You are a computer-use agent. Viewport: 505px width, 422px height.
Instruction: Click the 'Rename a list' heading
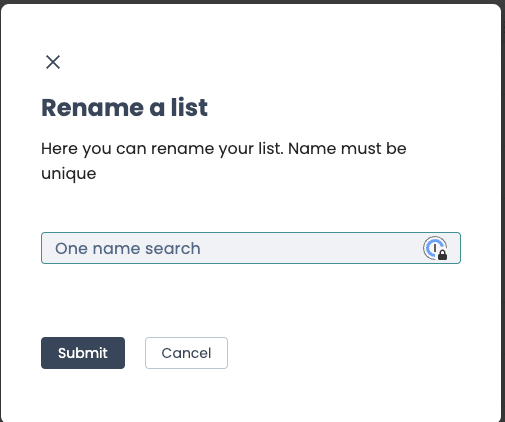click(124, 108)
